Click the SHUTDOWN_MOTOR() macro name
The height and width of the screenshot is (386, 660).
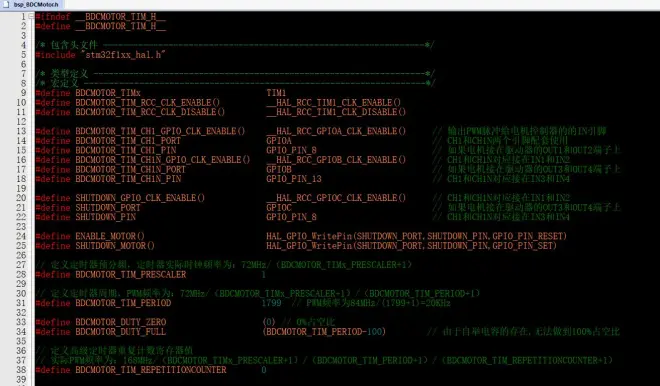coord(115,246)
